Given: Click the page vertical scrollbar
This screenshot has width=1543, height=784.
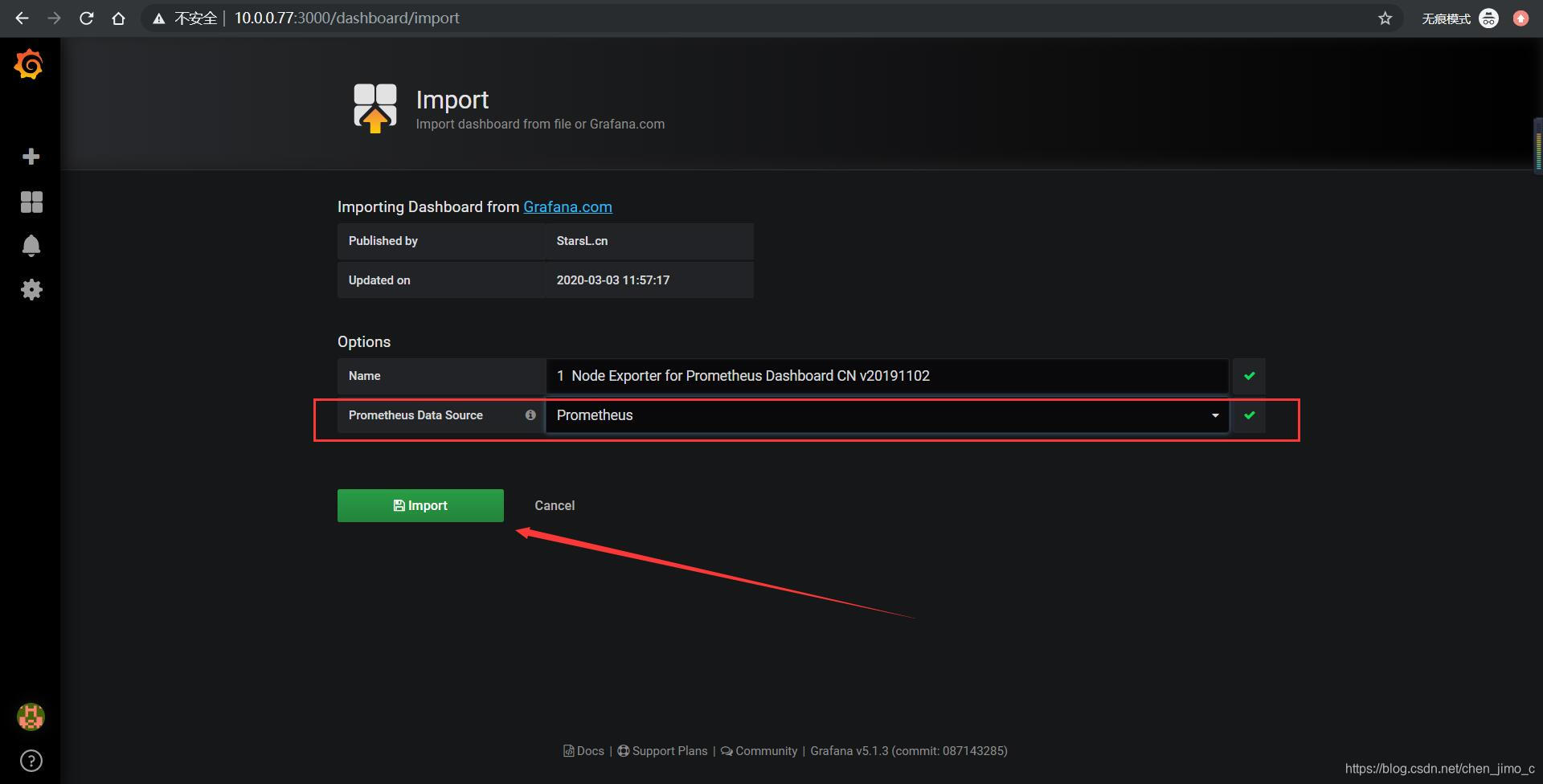Looking at the screenshot, I should pyautogui.click(x=1538, y=145).
